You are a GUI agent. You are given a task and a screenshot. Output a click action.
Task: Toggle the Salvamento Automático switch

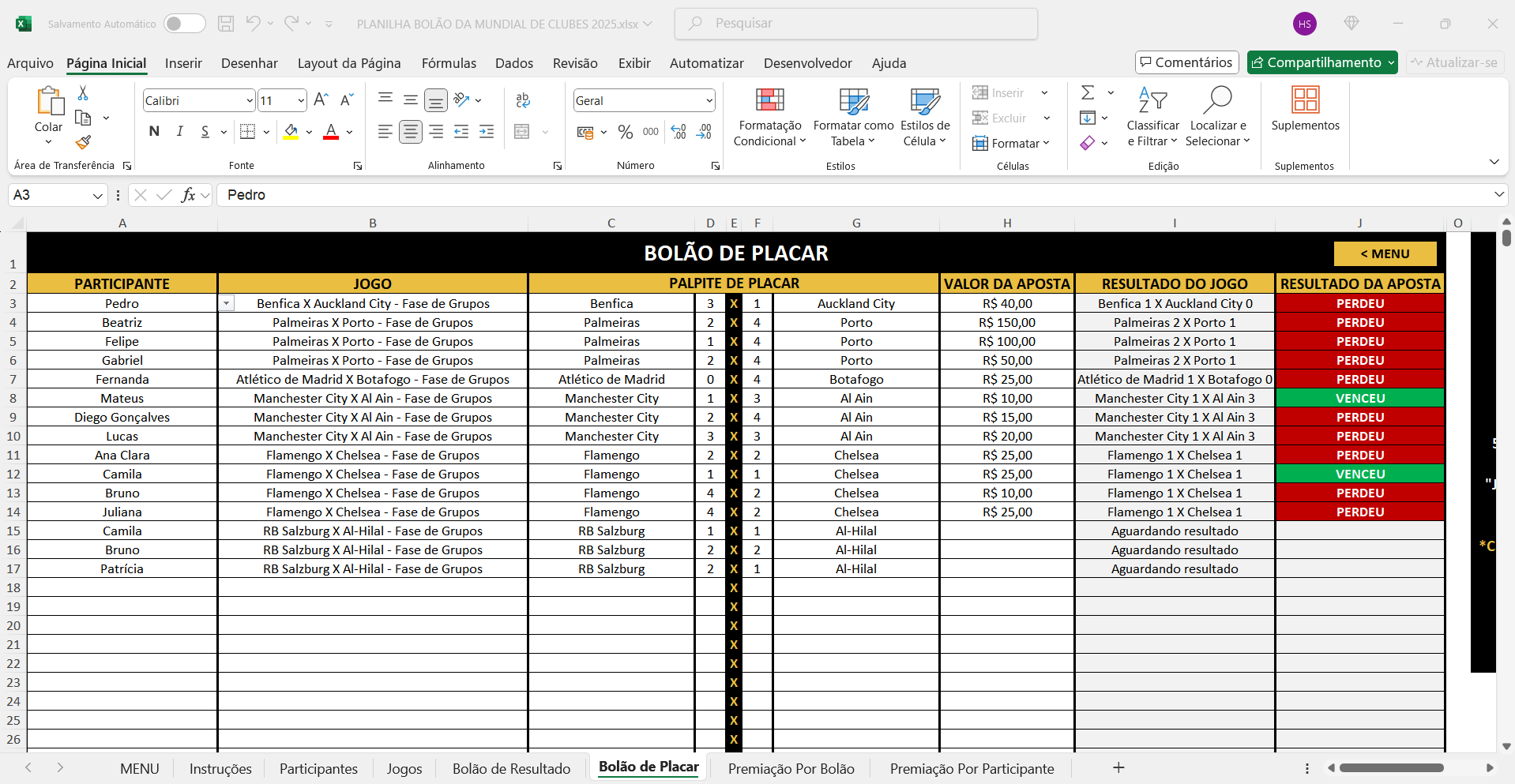185,24
